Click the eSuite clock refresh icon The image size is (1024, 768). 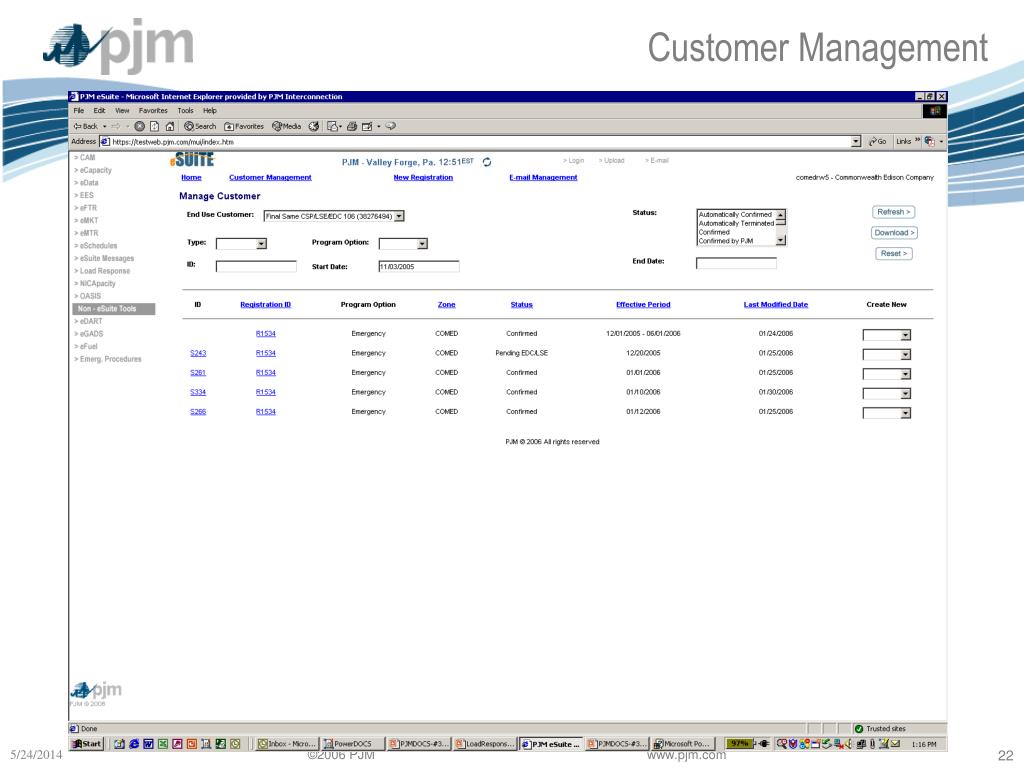[487, 162]
